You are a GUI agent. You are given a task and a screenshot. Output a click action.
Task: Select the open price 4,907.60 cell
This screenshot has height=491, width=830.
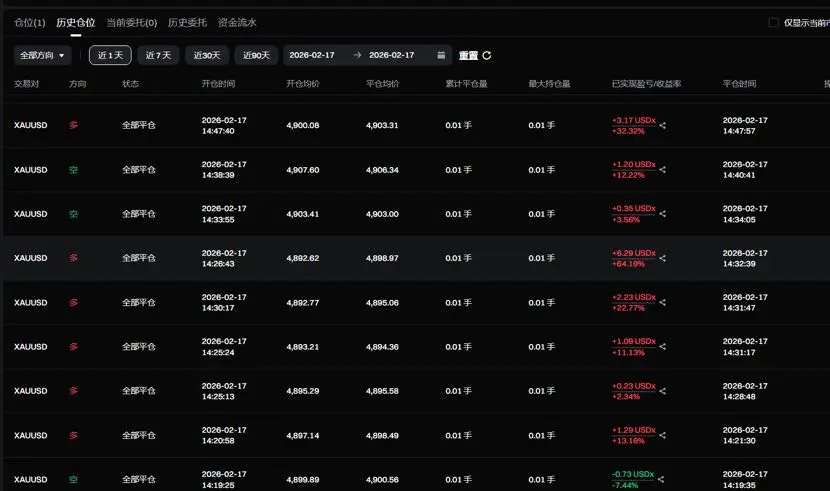(303, 170)
